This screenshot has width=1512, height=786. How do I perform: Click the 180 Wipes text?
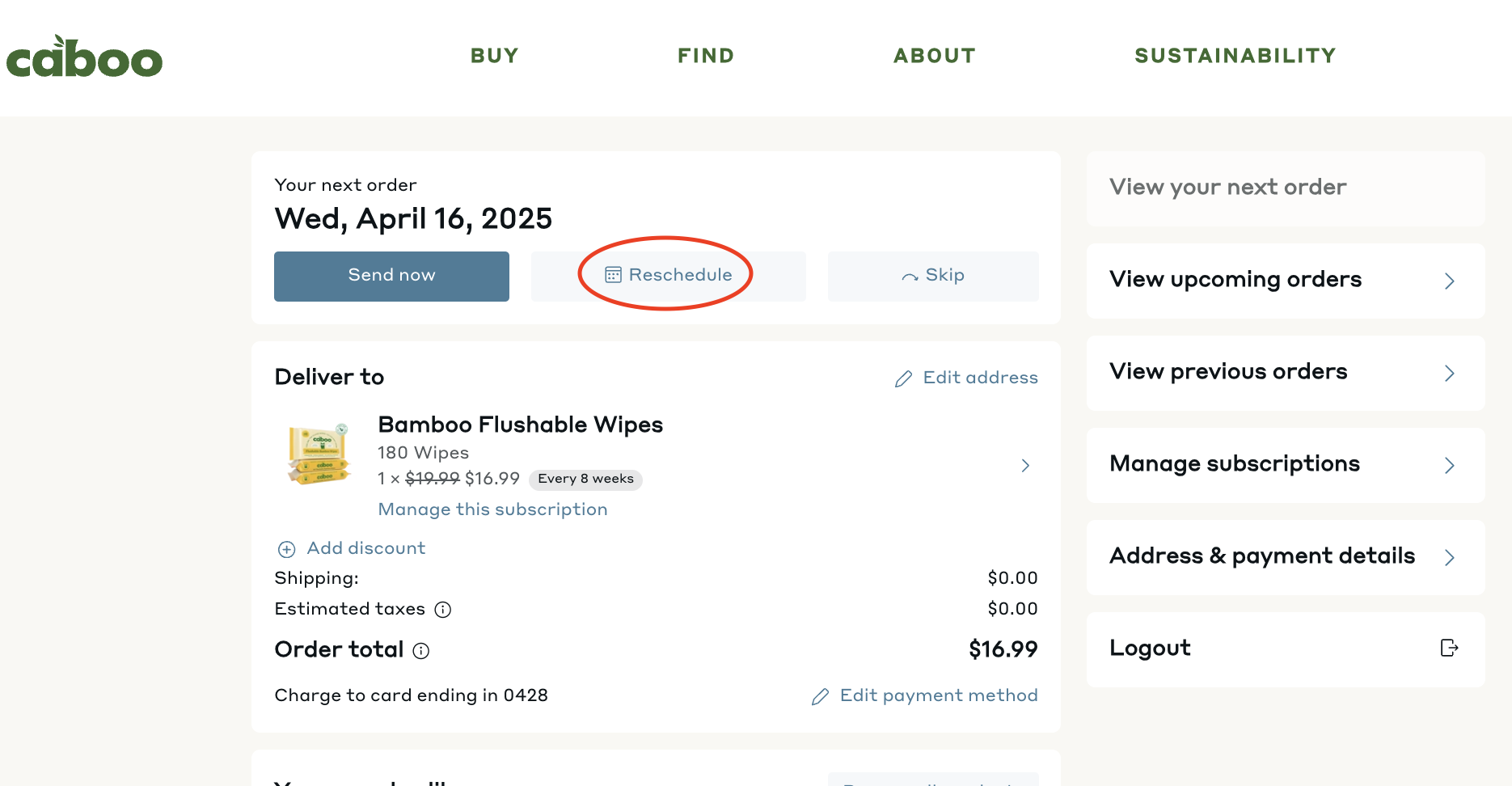coord(423,453)
